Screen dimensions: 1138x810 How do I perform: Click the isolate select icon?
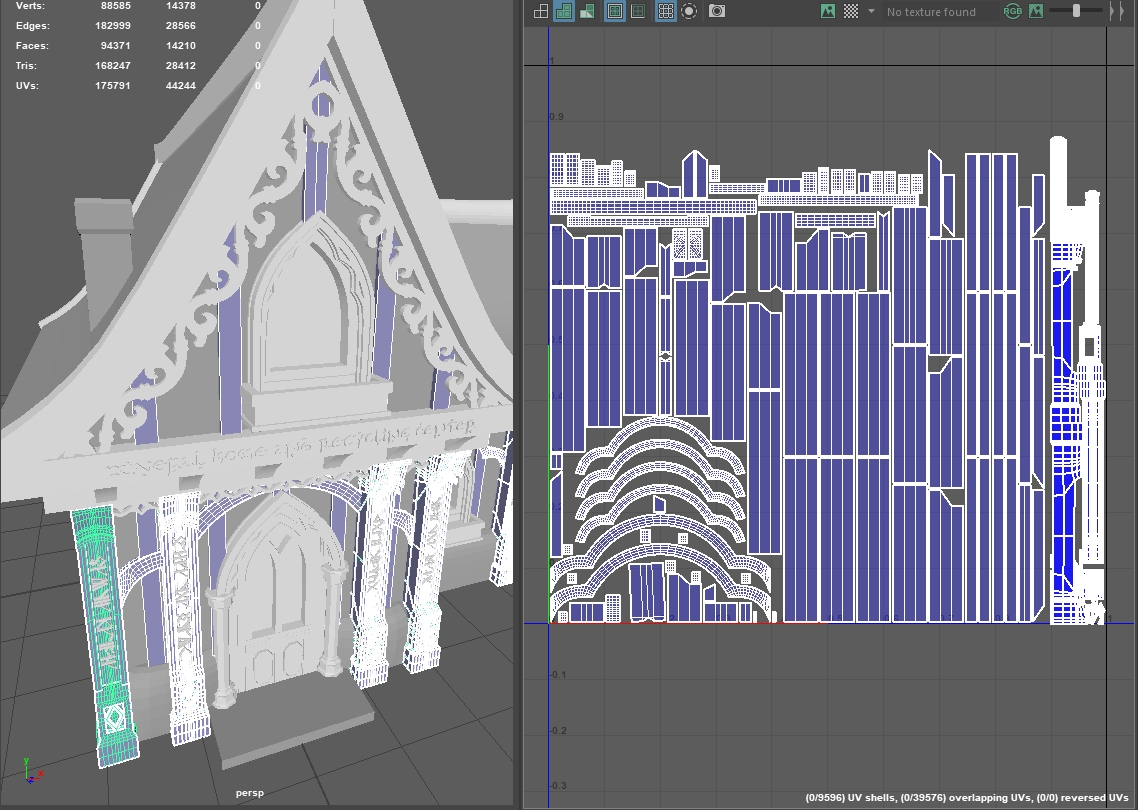(x=689, y=12)
